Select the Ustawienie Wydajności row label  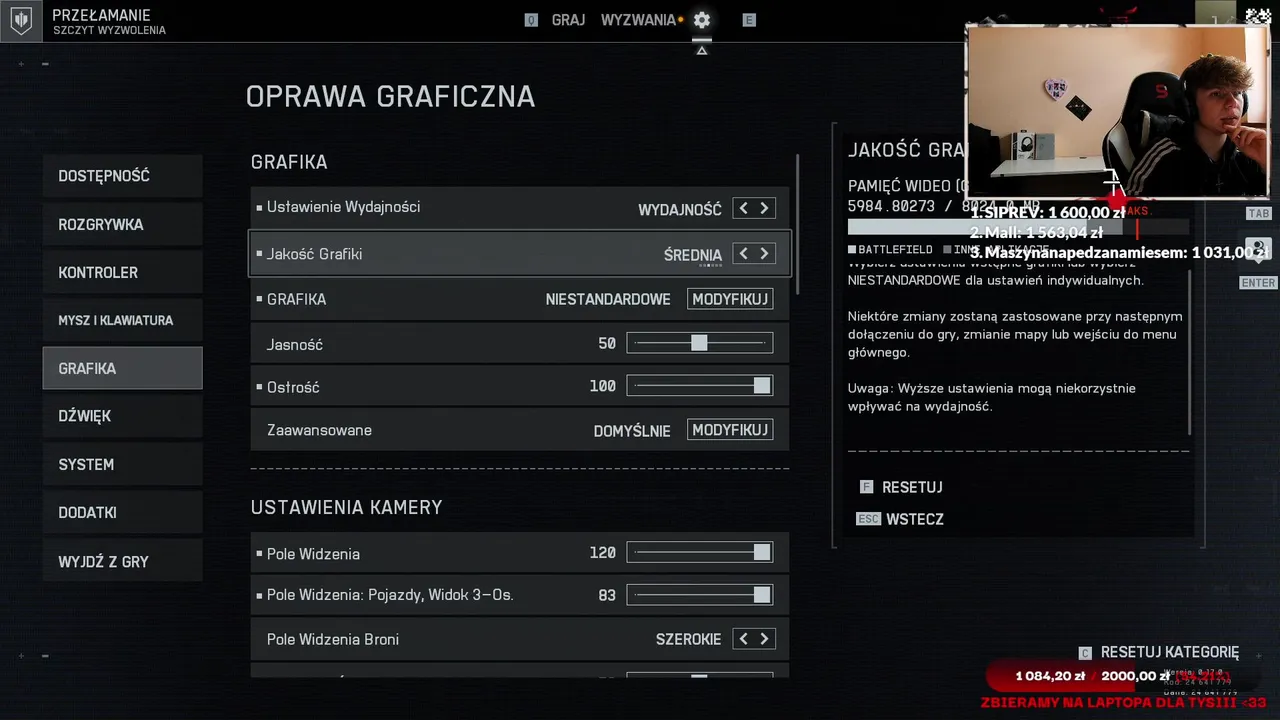[x=343, y=207]
